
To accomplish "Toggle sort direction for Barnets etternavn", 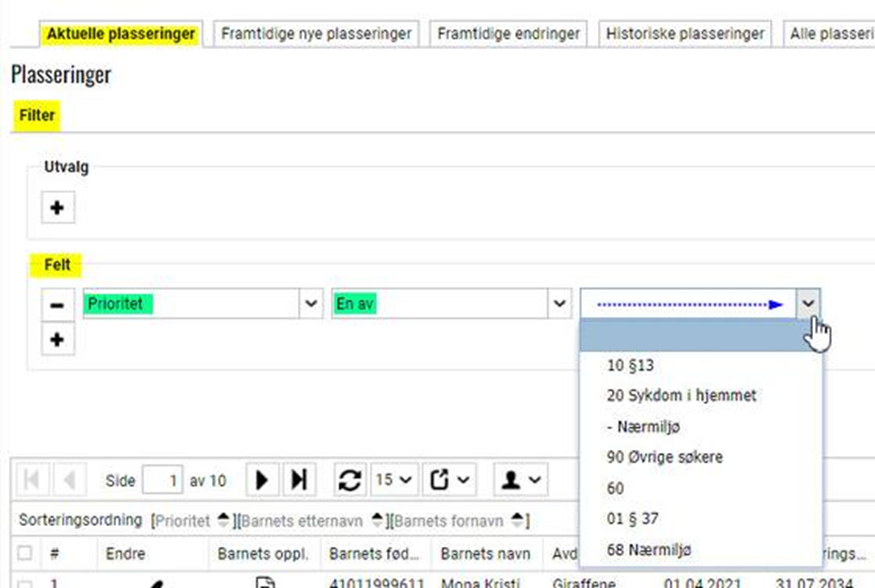I will (378, 521).
